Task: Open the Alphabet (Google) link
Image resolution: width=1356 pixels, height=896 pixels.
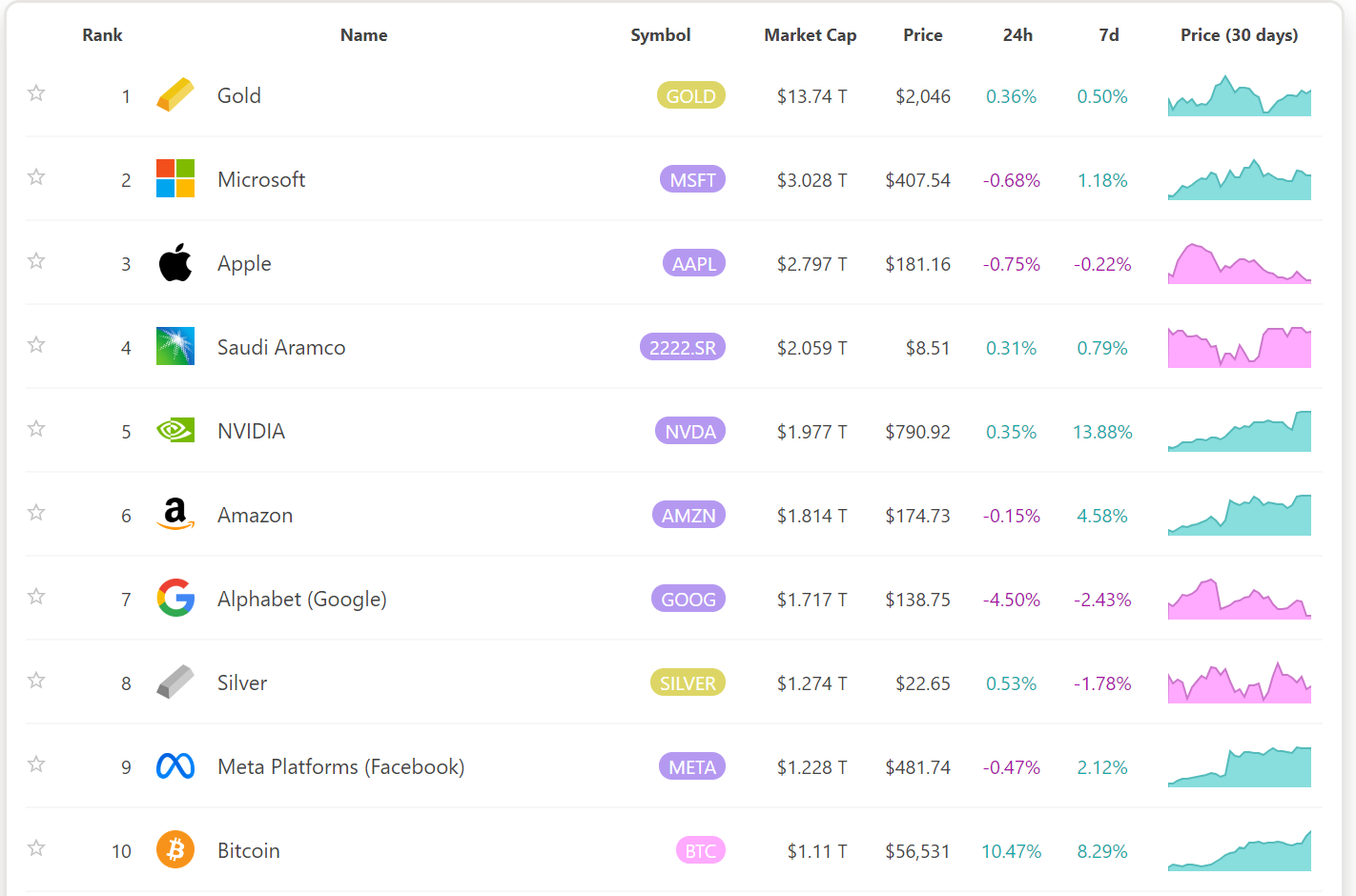Action: coord(302,600)
